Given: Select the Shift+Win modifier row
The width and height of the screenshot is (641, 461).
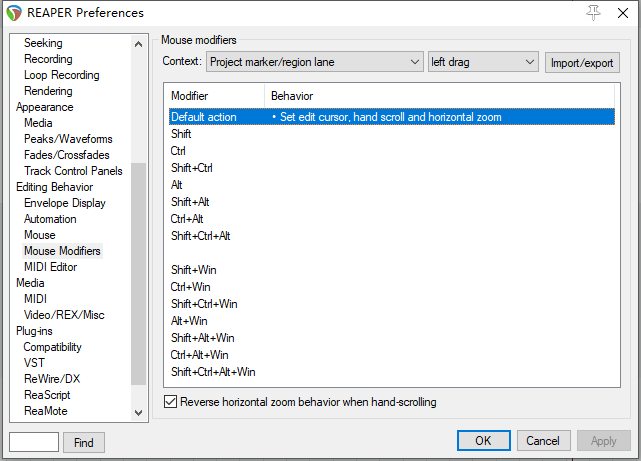Looking at the screenshot, I should point(392,270).
